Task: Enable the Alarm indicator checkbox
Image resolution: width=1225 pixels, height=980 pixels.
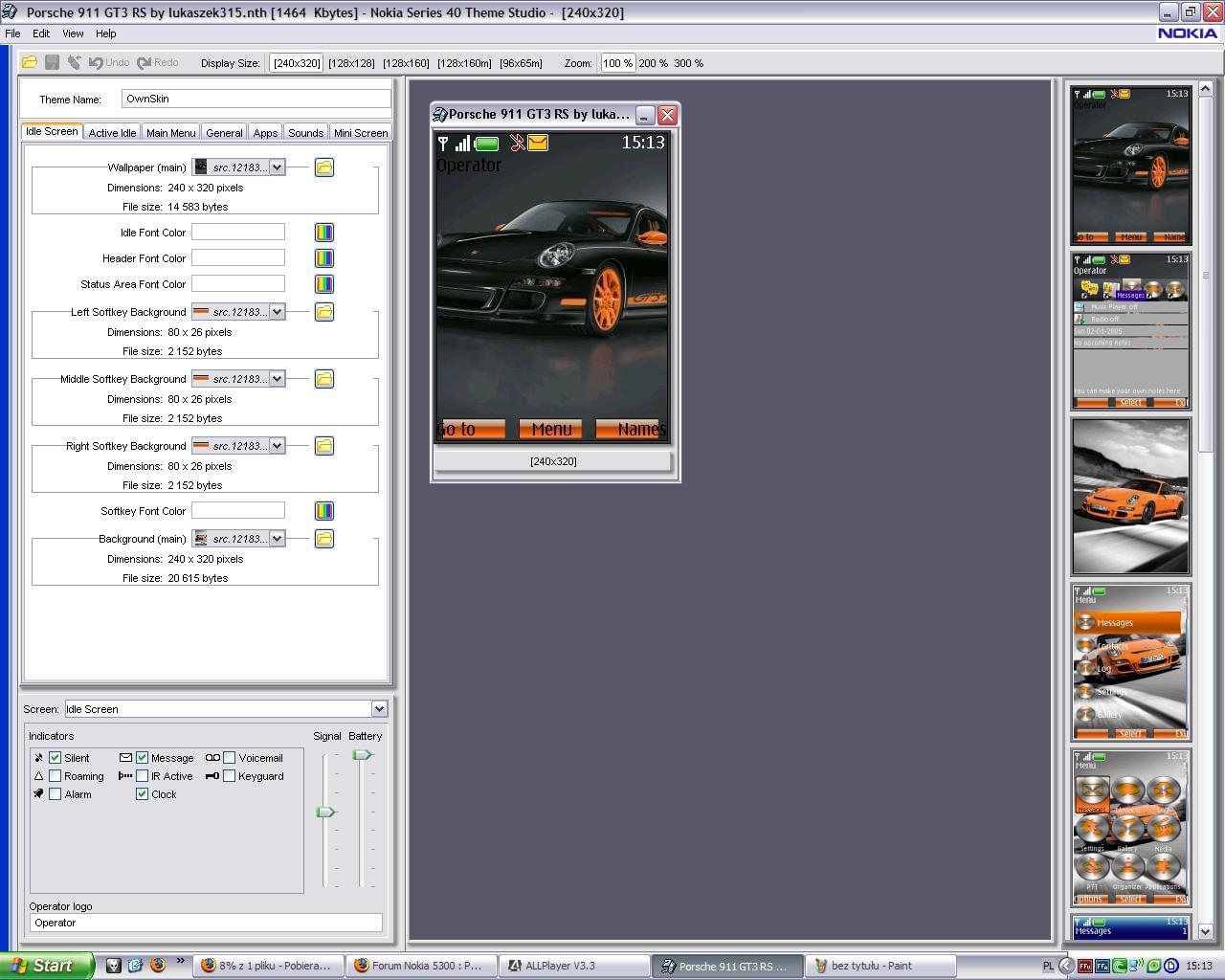Action: (56, 794)
